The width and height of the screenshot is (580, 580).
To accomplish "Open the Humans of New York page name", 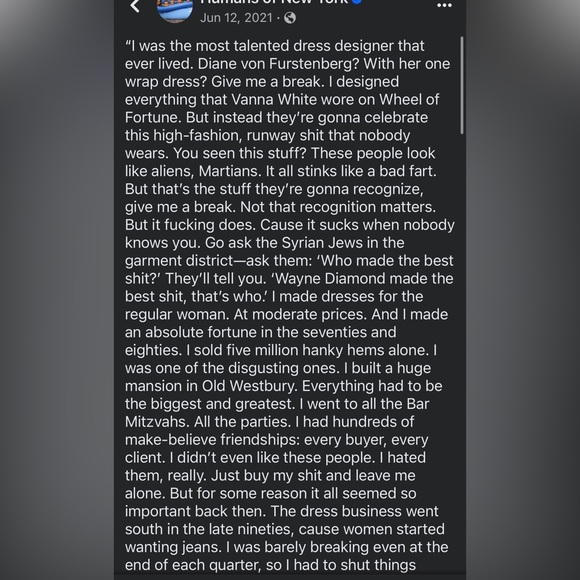I will pos(274,2).
